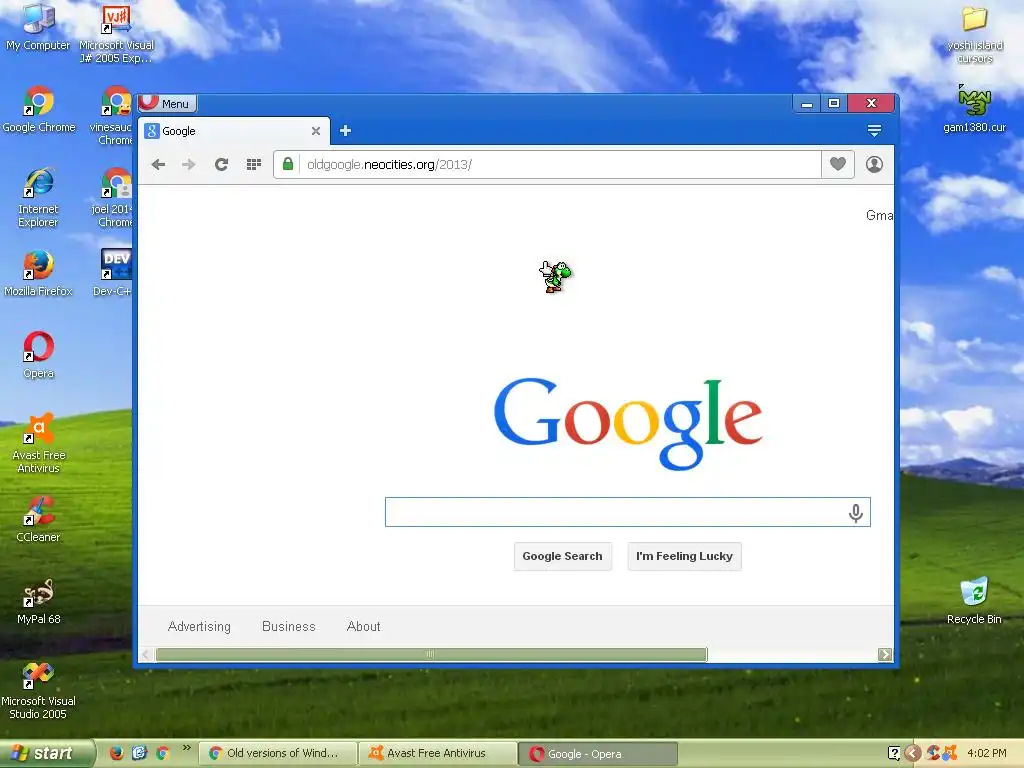This screenshot has width=1024, height=768.
Task: Click the green padlock security badge
Action: [287, 164]
